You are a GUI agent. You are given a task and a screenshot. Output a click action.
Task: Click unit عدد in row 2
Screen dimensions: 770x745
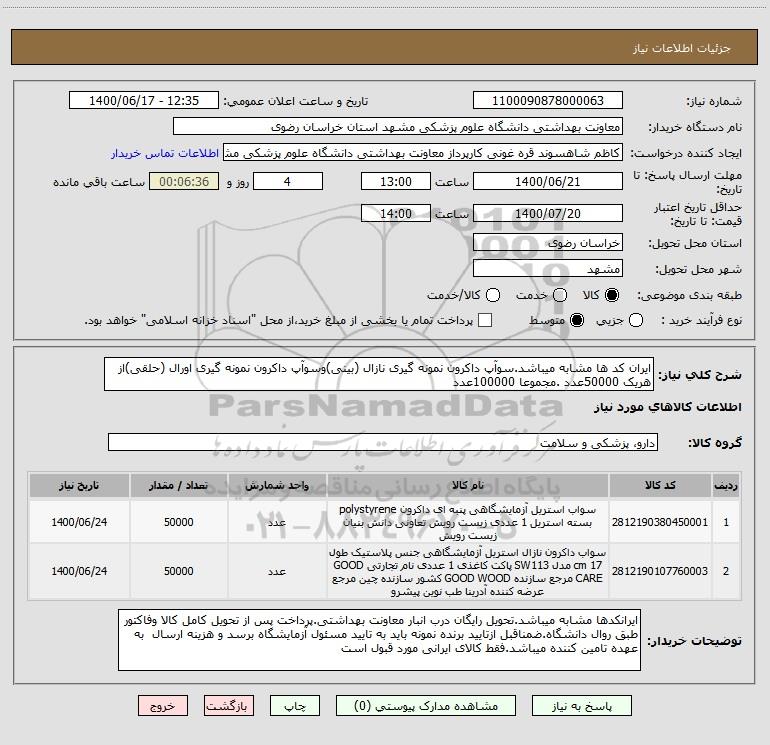click(x=277, y=572)
